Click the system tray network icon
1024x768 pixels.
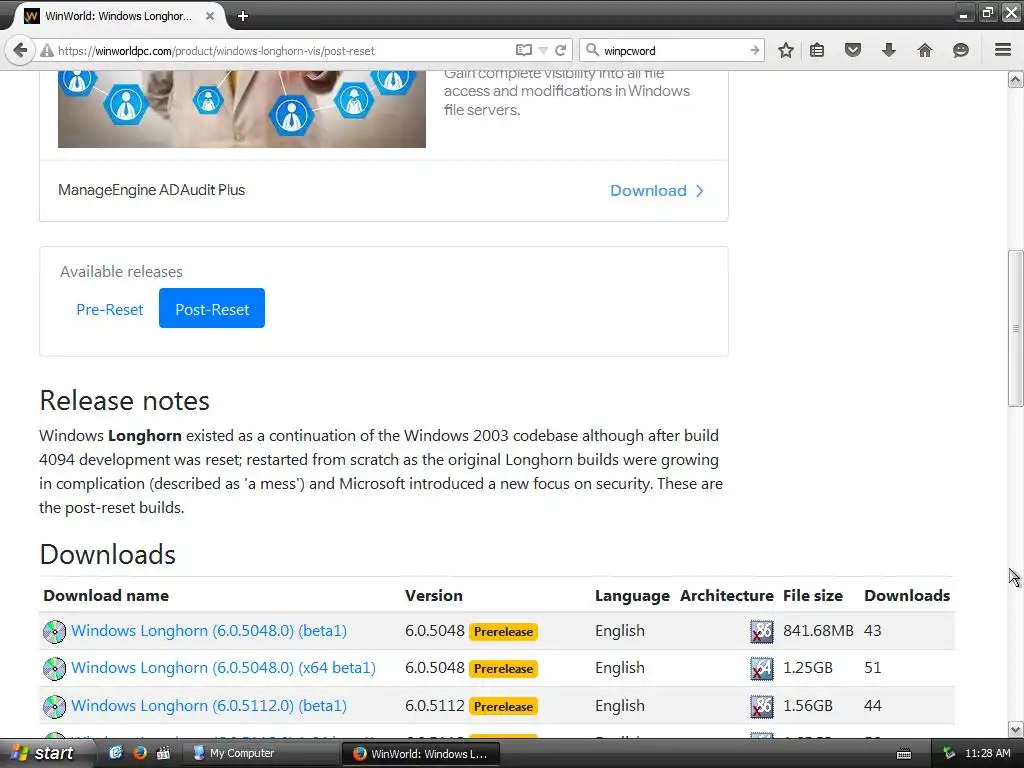click(949, 754)
